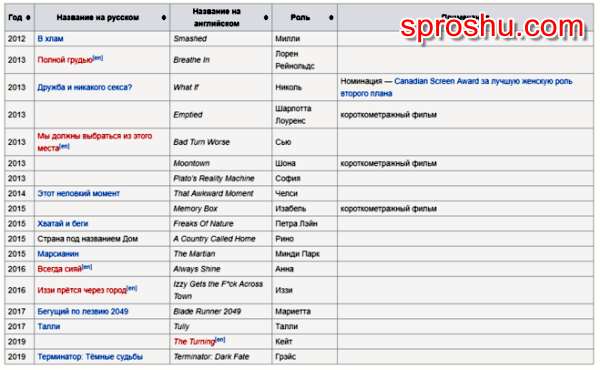
Task: Open the Canadian Screen Award link
Action: tap(436, 81)
